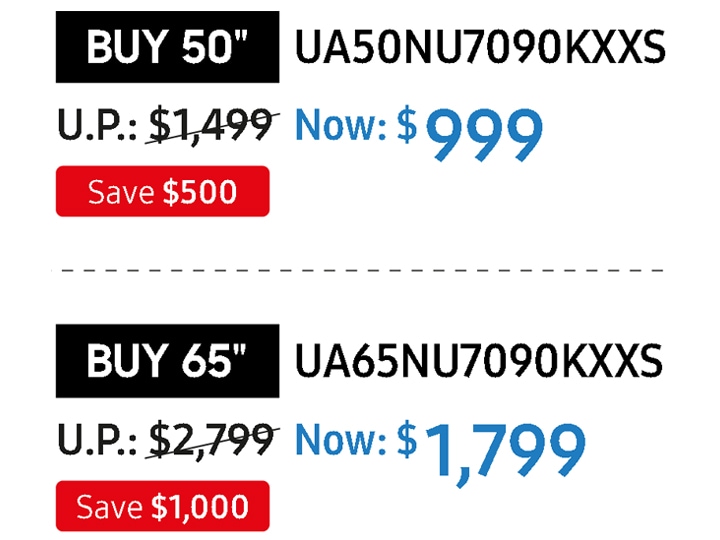Click the red Save $500 badge
The image size is (720, 540).
(163, 191)
